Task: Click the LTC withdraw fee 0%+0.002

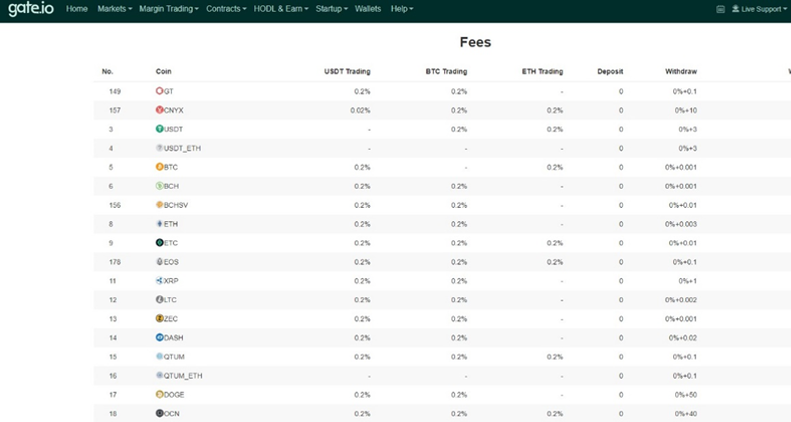Action: click(x=681, y=300)
